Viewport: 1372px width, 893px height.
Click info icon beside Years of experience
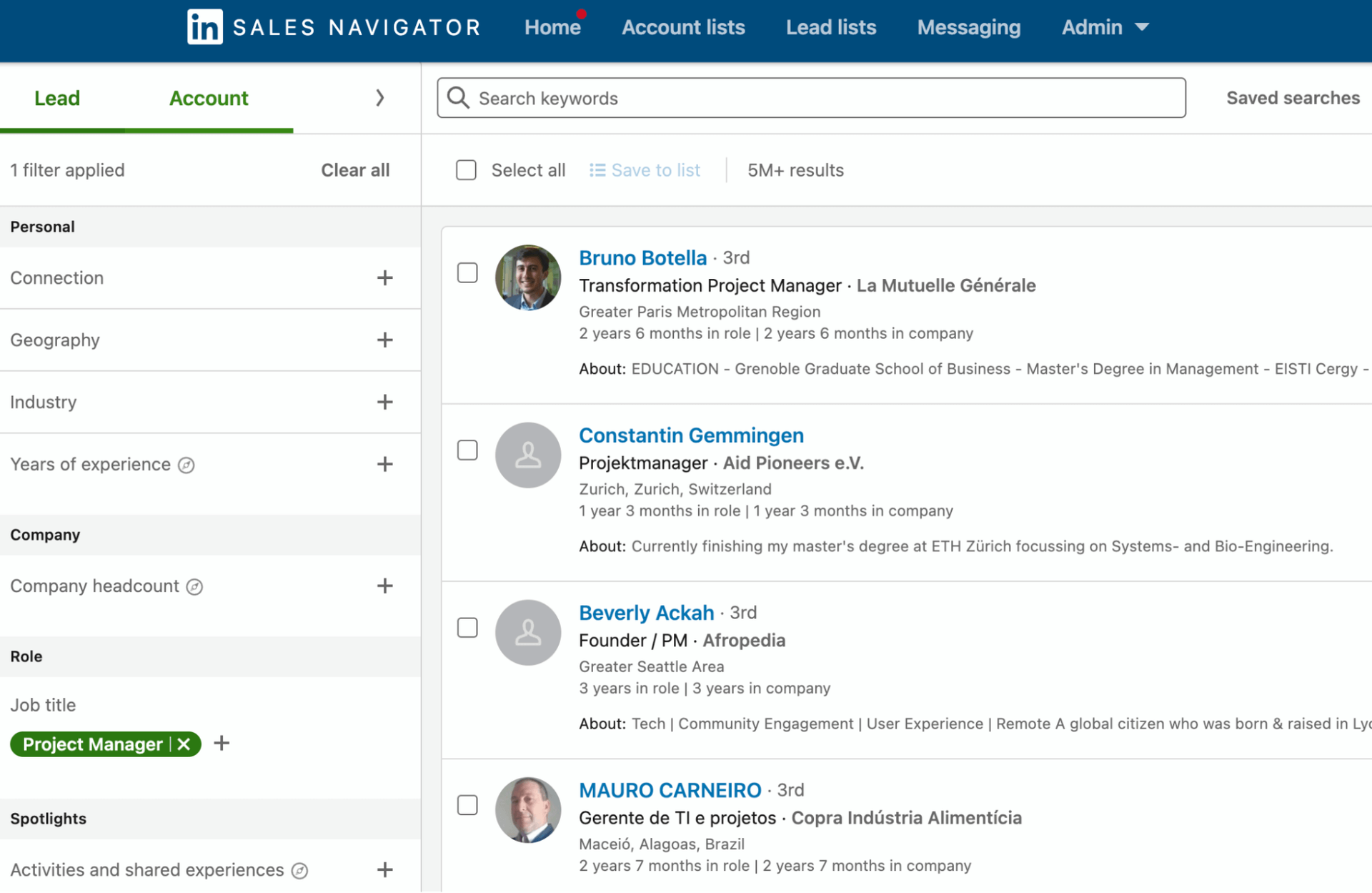click(187, 465)
